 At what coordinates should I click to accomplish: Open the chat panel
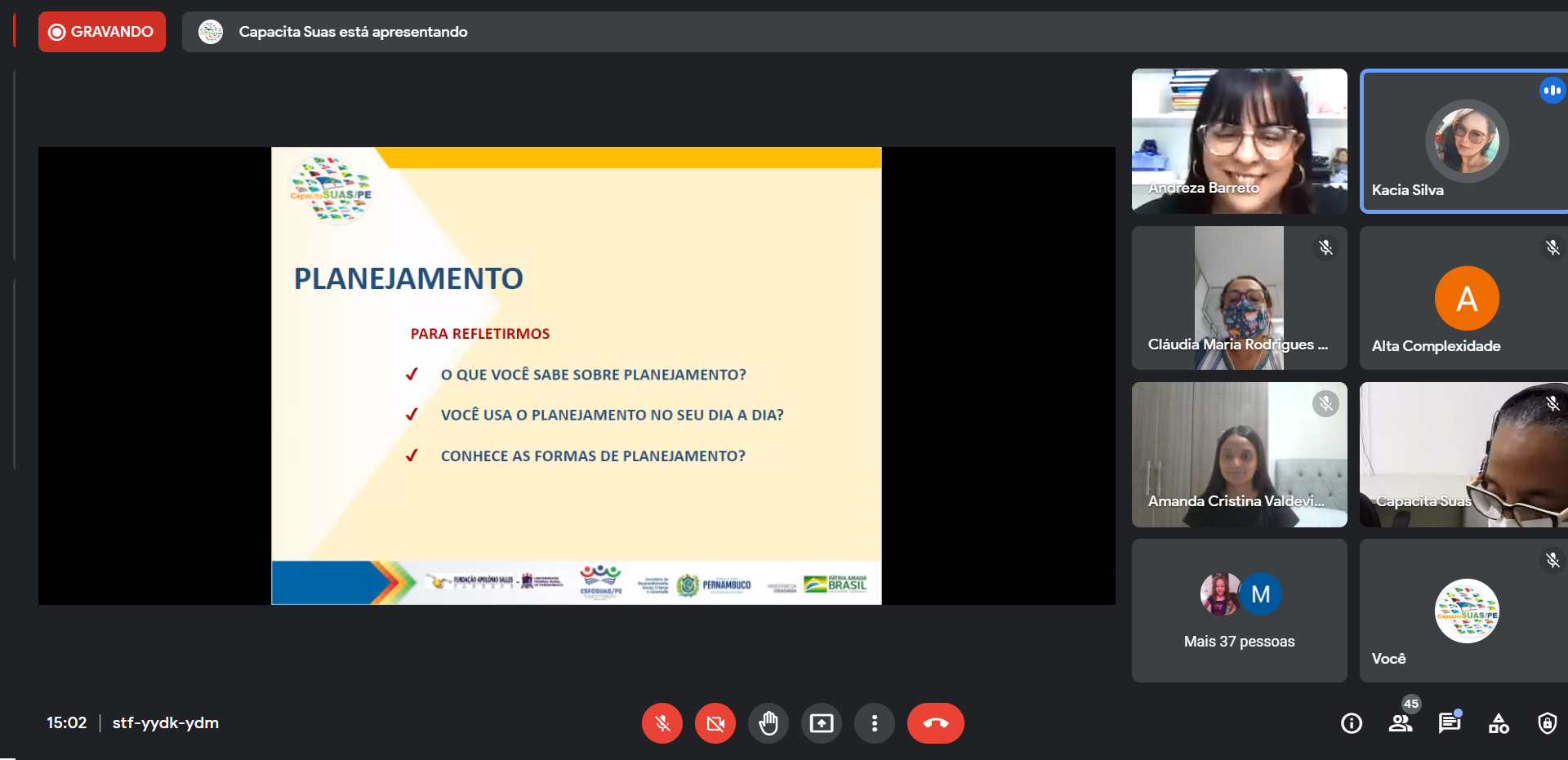(x=1450, y=723)
